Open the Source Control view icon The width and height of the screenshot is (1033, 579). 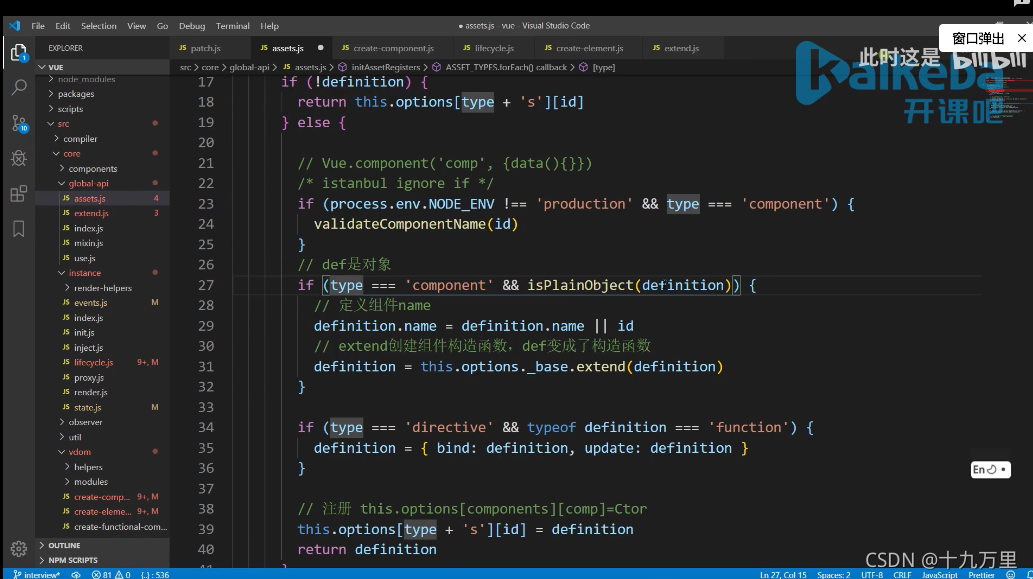pyautogui.click(x=19, y=123)
